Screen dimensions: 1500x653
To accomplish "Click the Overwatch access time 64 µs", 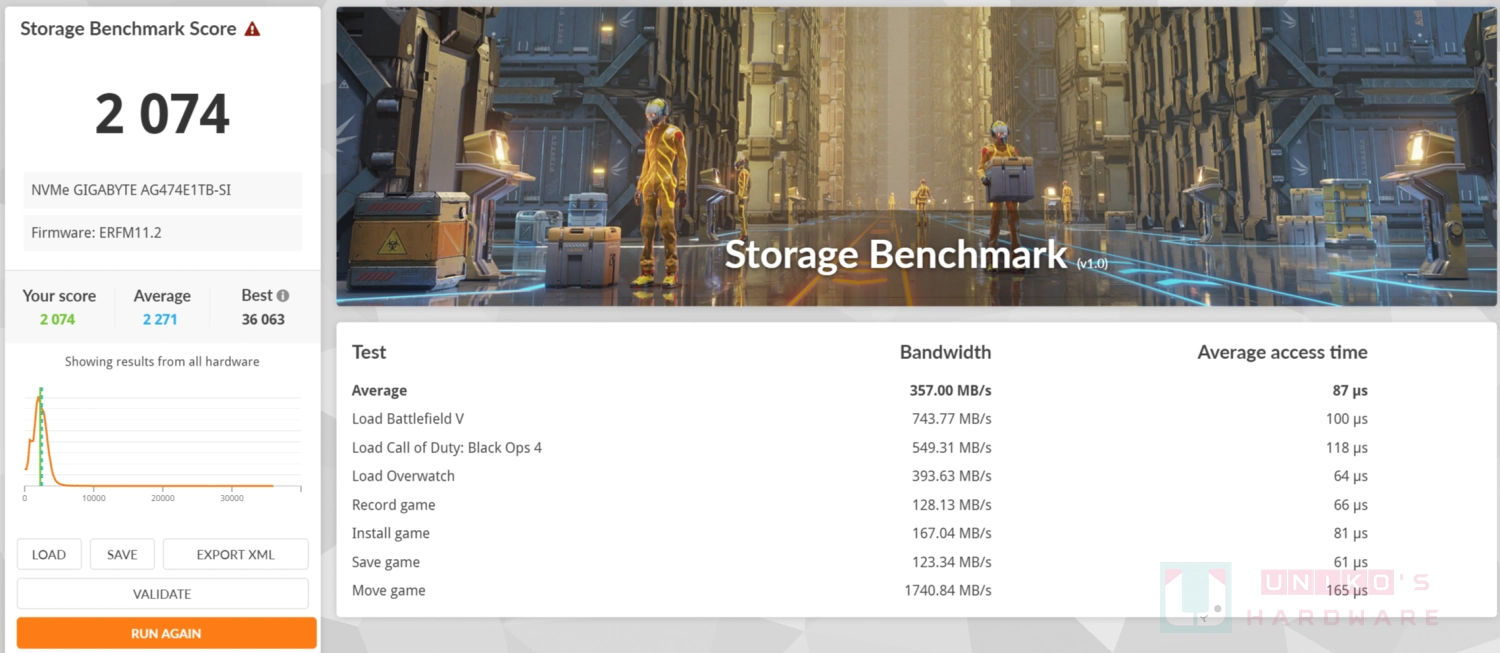I will pyautogui.click(x=1350, y=476).
